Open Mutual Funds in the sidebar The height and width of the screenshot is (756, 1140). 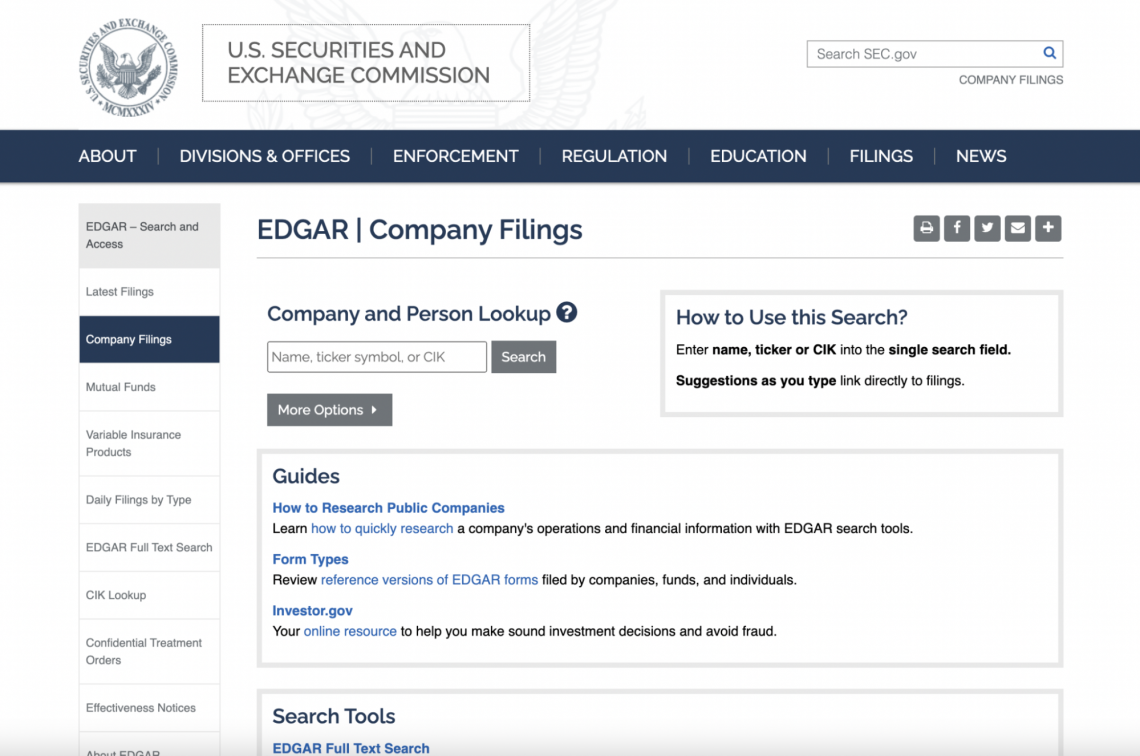[x=149, y=387]
